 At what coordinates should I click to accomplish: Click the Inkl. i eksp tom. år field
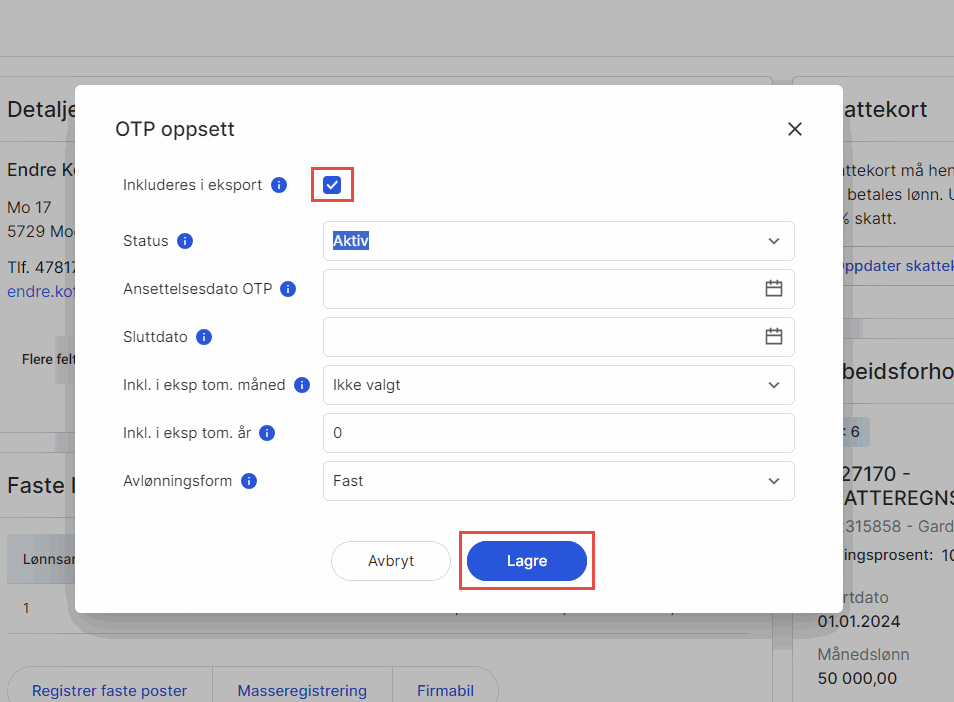(x=558, y=433)
